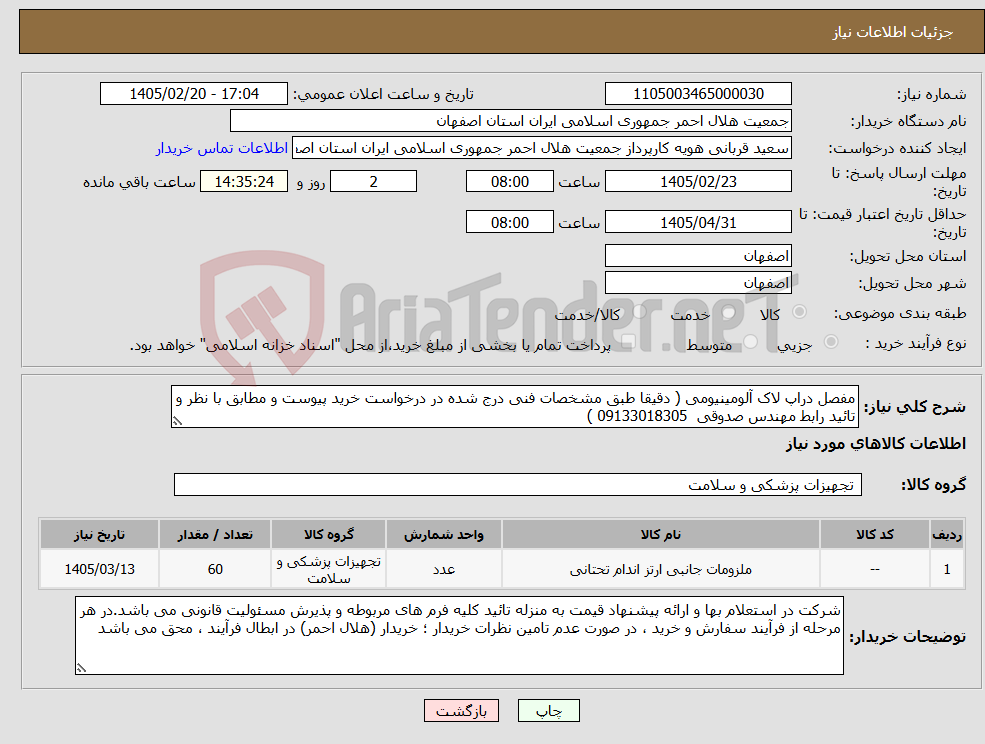Select the متوسط purchase type radio
Image resolution: width=985 pixels, height=744 pixels.
(751, 342)
